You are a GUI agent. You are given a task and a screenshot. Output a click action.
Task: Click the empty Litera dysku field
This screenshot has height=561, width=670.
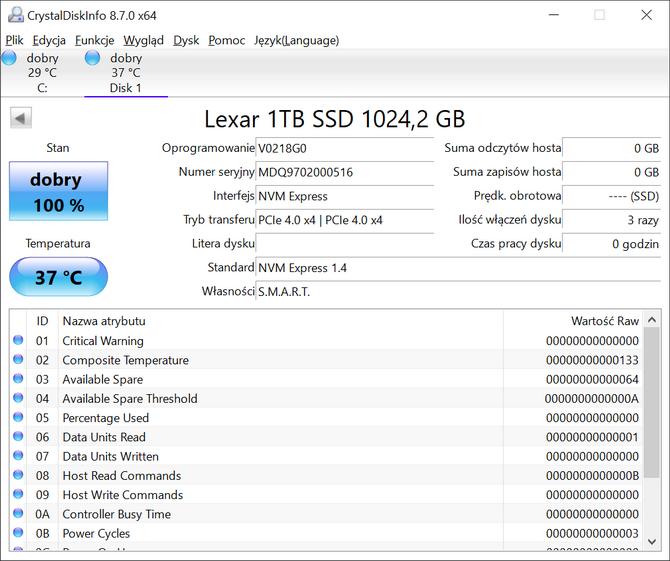click(x=344, y=244)
